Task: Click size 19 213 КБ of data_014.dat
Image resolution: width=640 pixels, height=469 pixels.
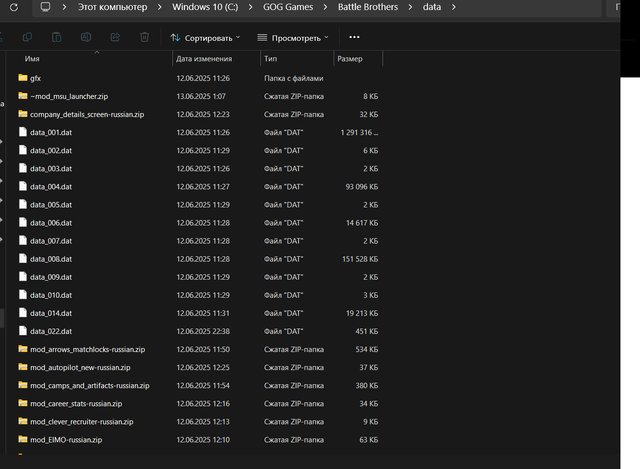Action: click(x=362, y=313)
